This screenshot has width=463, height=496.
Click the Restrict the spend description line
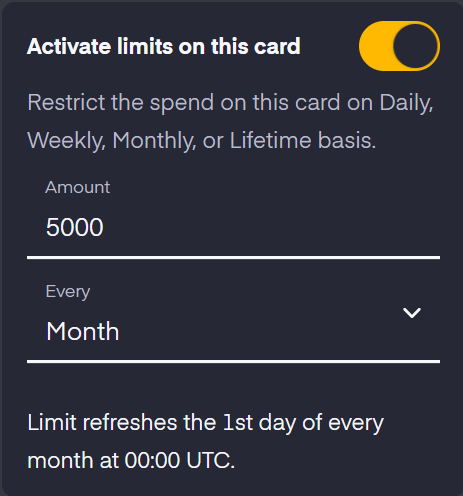230,103
